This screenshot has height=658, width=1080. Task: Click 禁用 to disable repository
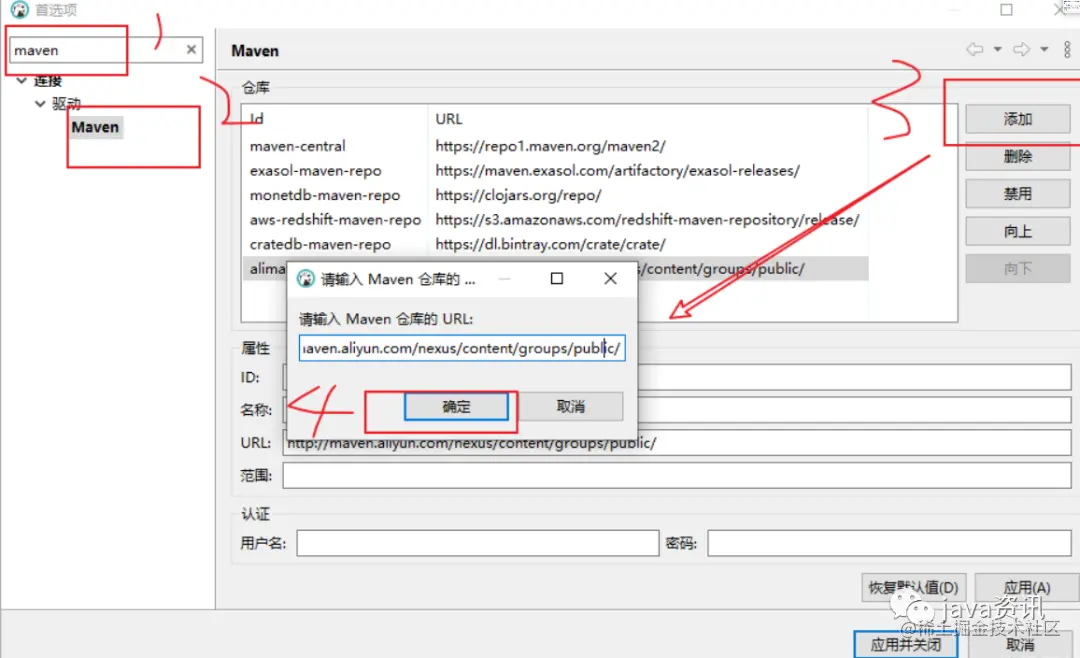[x=1017, y=194]
